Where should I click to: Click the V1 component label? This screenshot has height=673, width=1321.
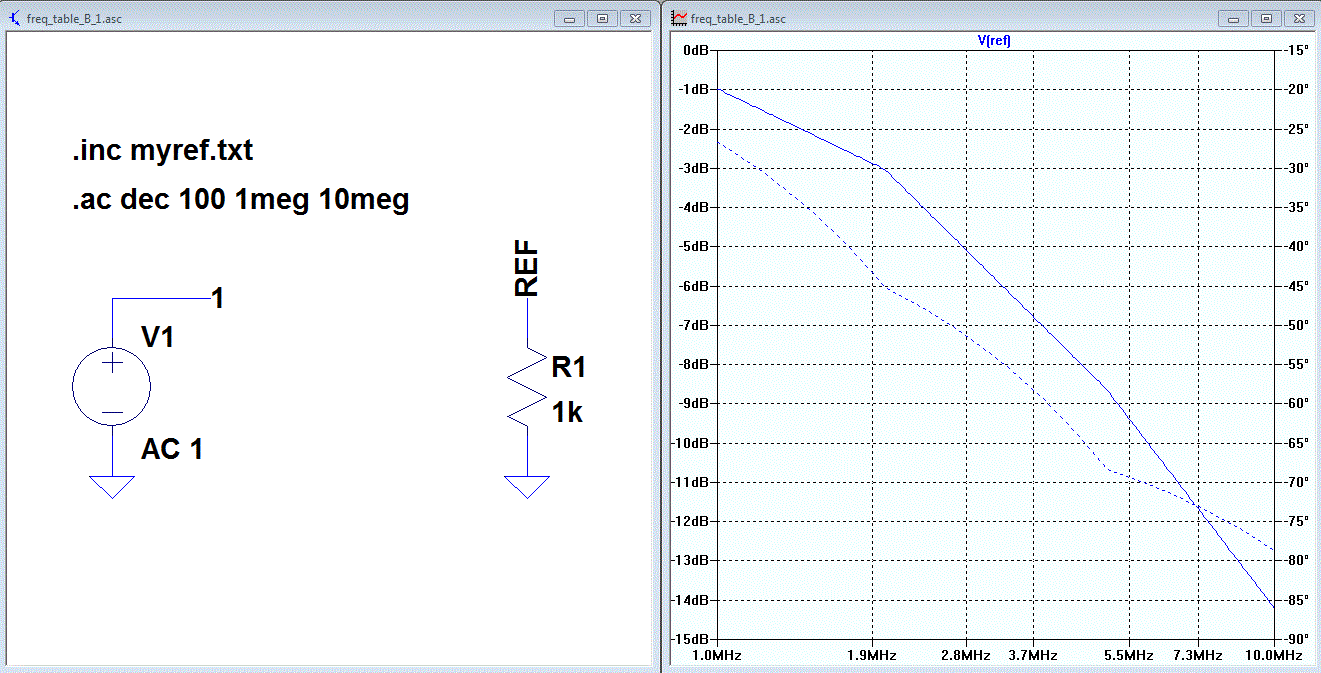(158, 337)
